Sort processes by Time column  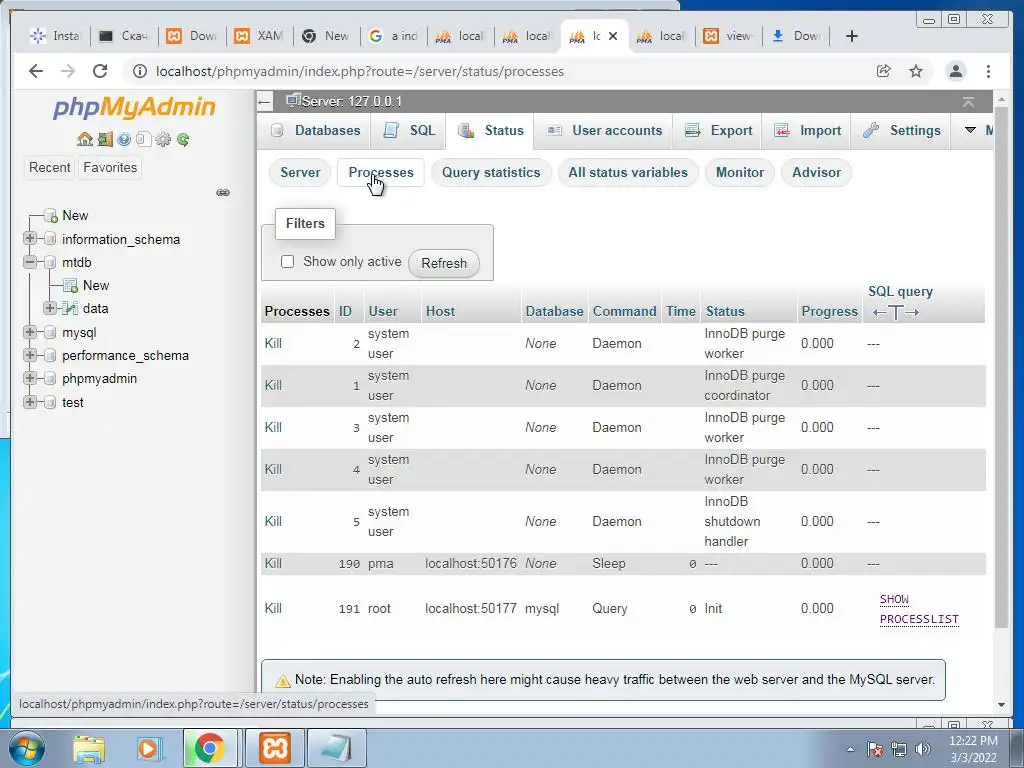click(x=680, y=312)
